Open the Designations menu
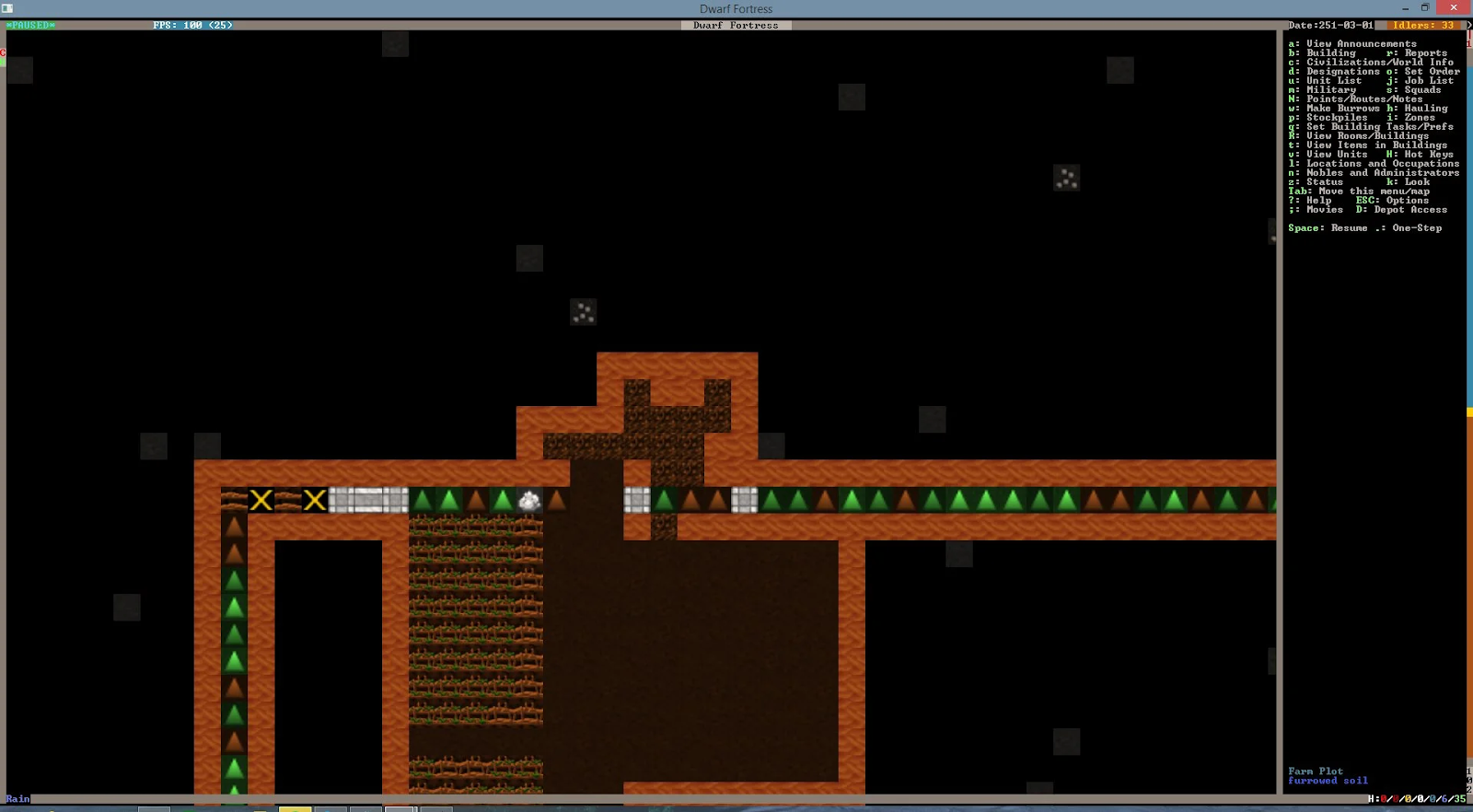Viewport: 1473px width, 812px height. tap(1334, 72)
